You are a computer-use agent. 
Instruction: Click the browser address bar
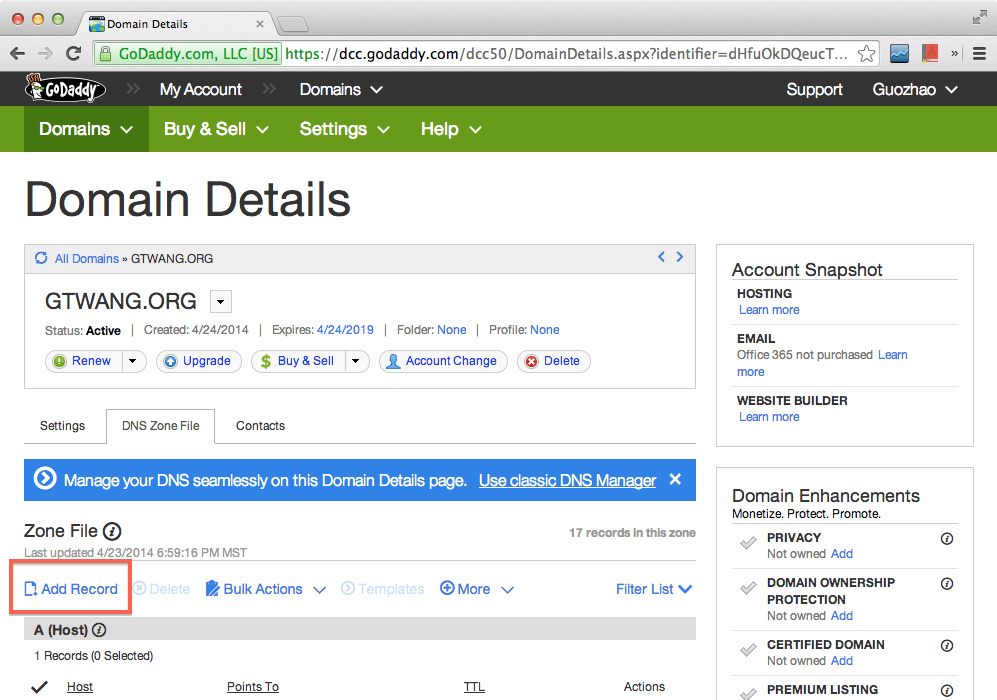(560, 53)
